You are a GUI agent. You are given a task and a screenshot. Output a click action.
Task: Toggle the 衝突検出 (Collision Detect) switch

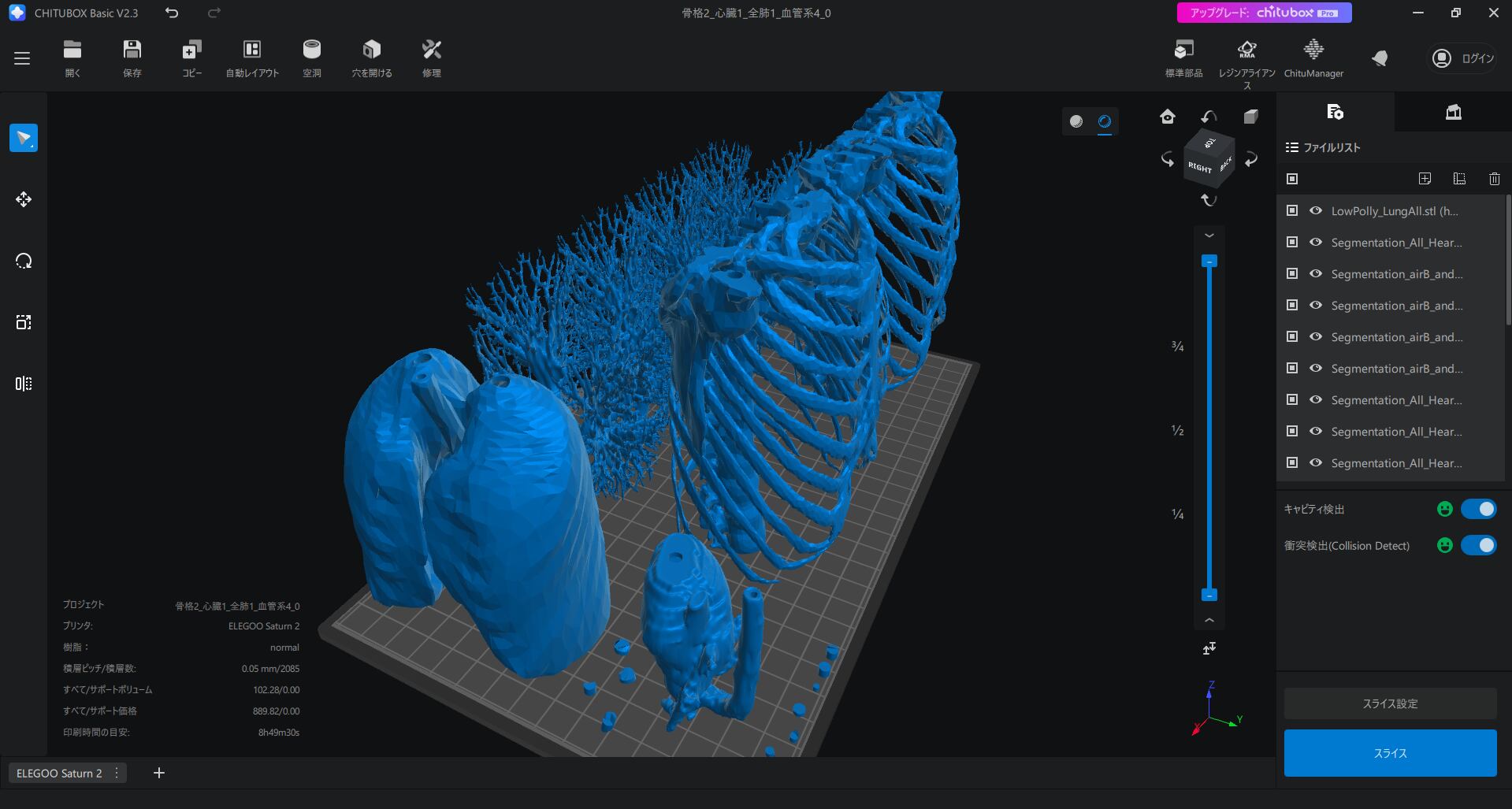coord(1478,545)
